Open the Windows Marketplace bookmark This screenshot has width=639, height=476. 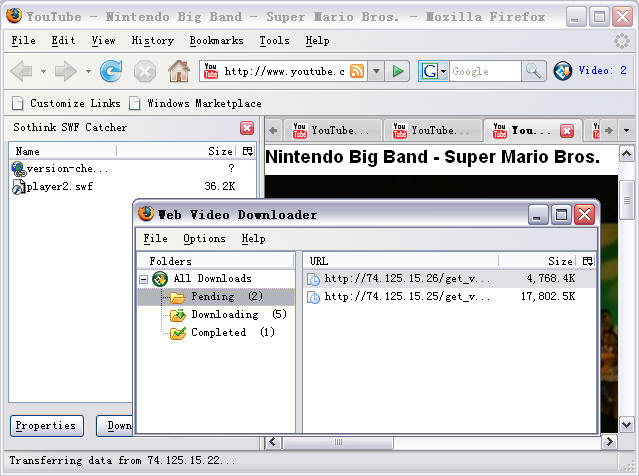click(196, 104)
